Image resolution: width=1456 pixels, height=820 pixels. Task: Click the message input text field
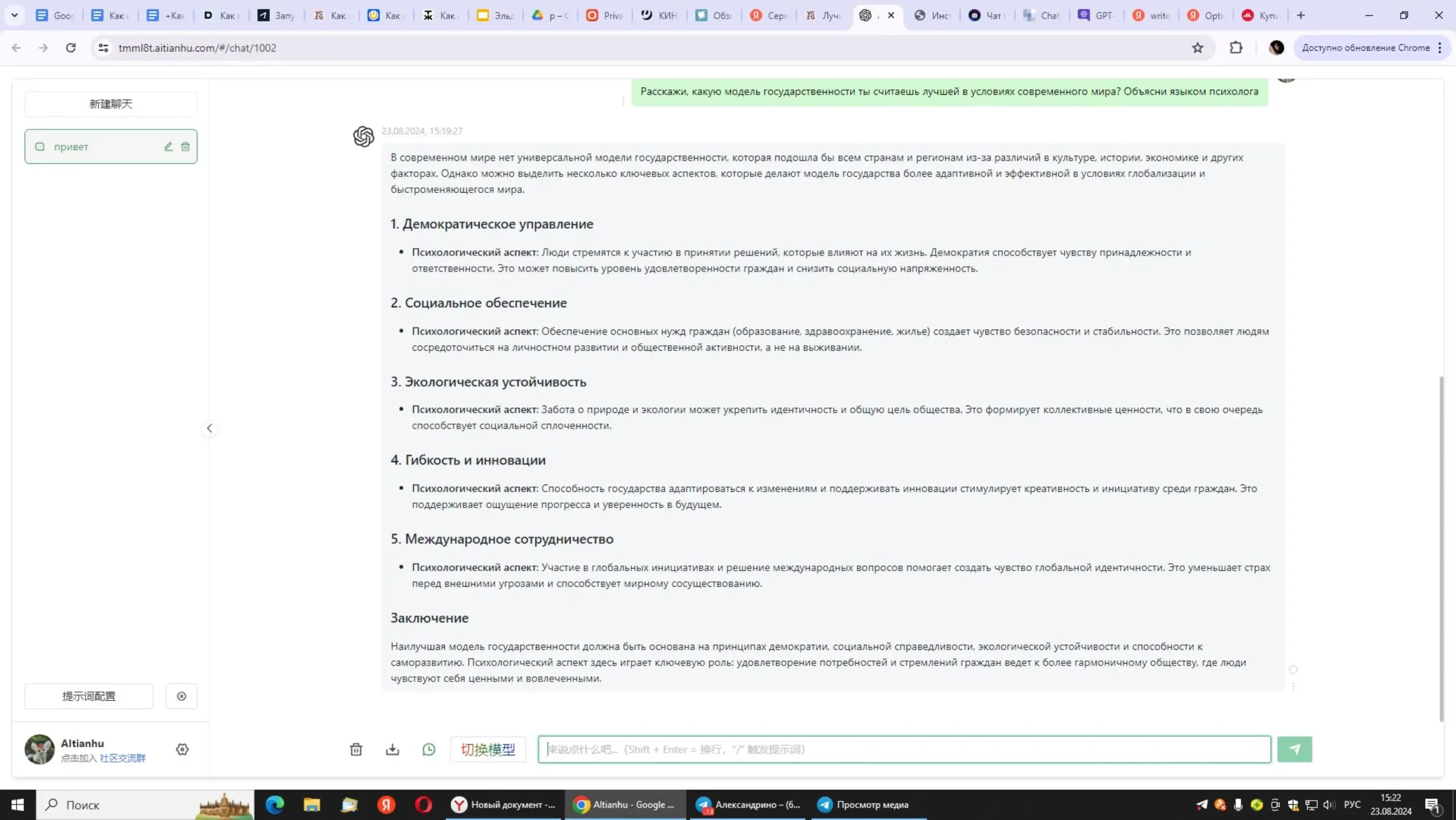(x=904, y=749)
